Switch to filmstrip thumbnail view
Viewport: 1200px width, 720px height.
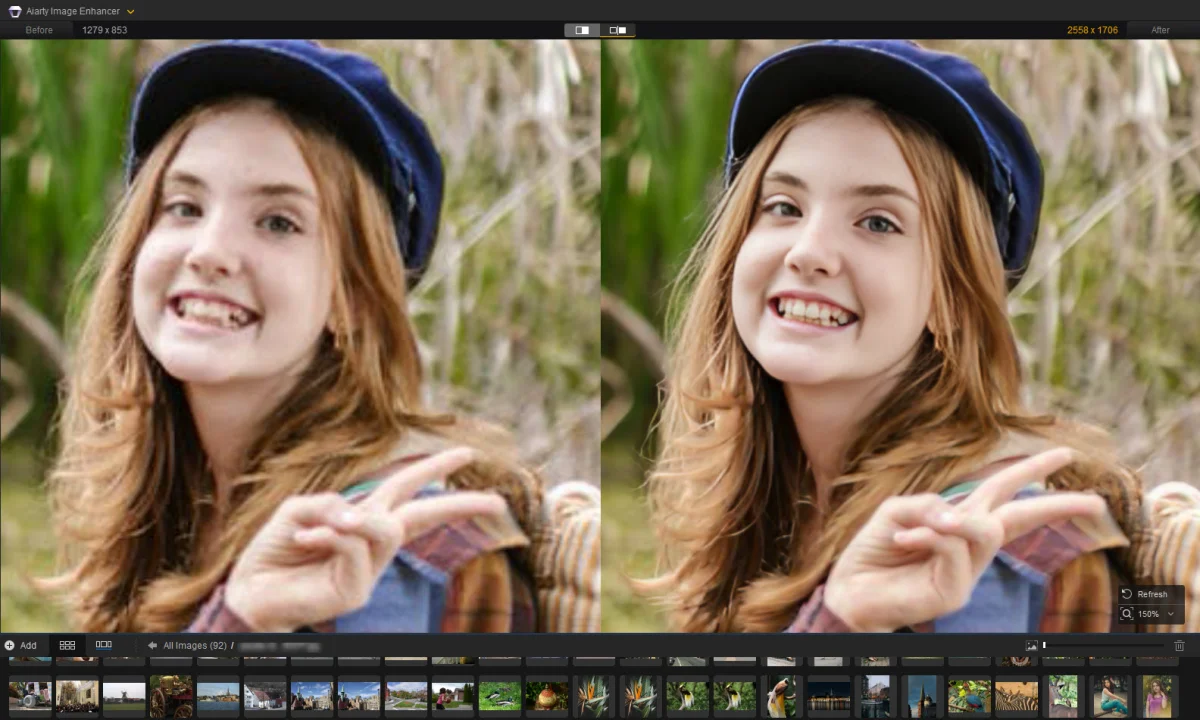(103, 646)
